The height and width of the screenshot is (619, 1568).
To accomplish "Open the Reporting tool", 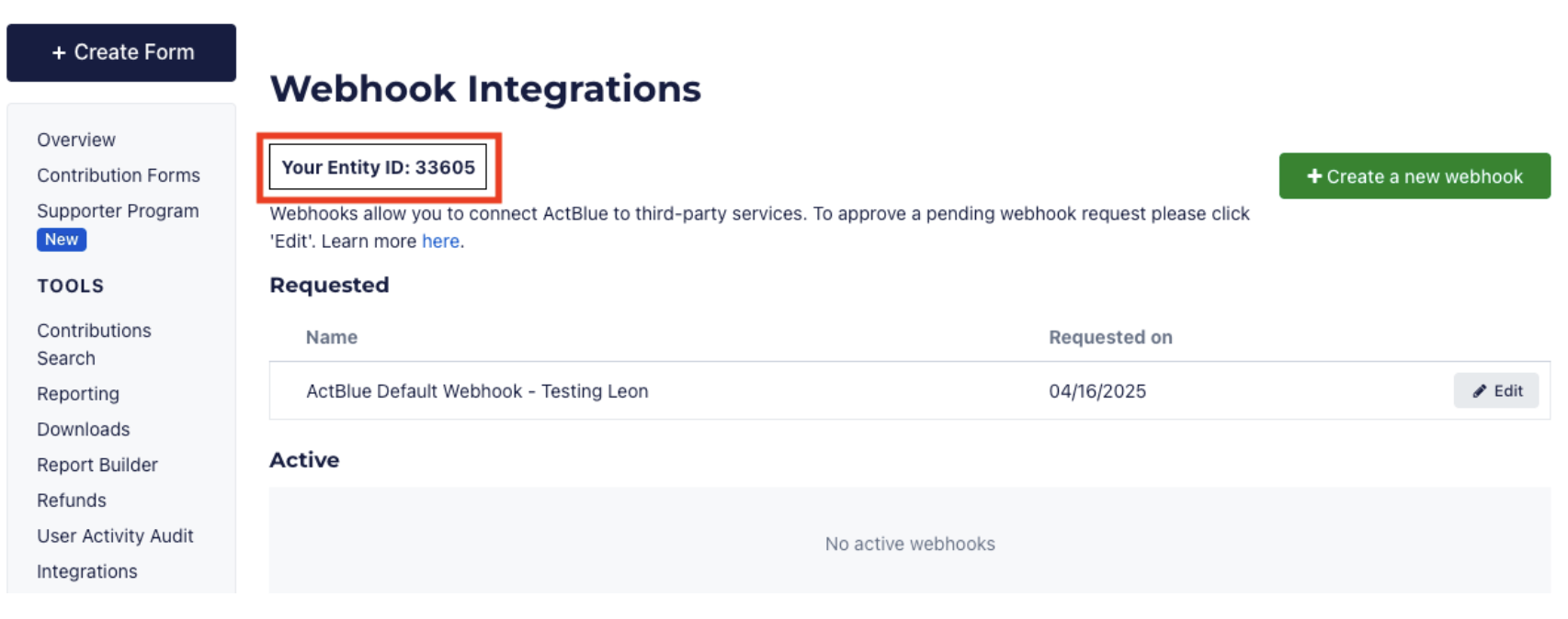I will [x=78, y=394].
